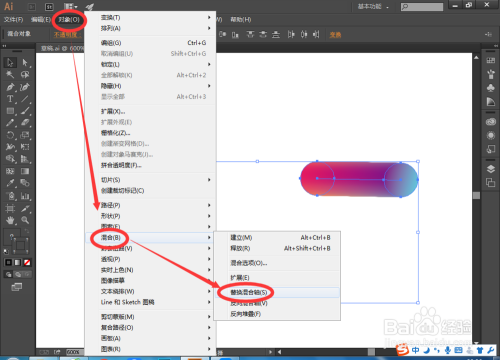Choose 混合选项(O)... in blend submenu
Image resolution: width=500 pixels, height=360 pixels.
277,263
